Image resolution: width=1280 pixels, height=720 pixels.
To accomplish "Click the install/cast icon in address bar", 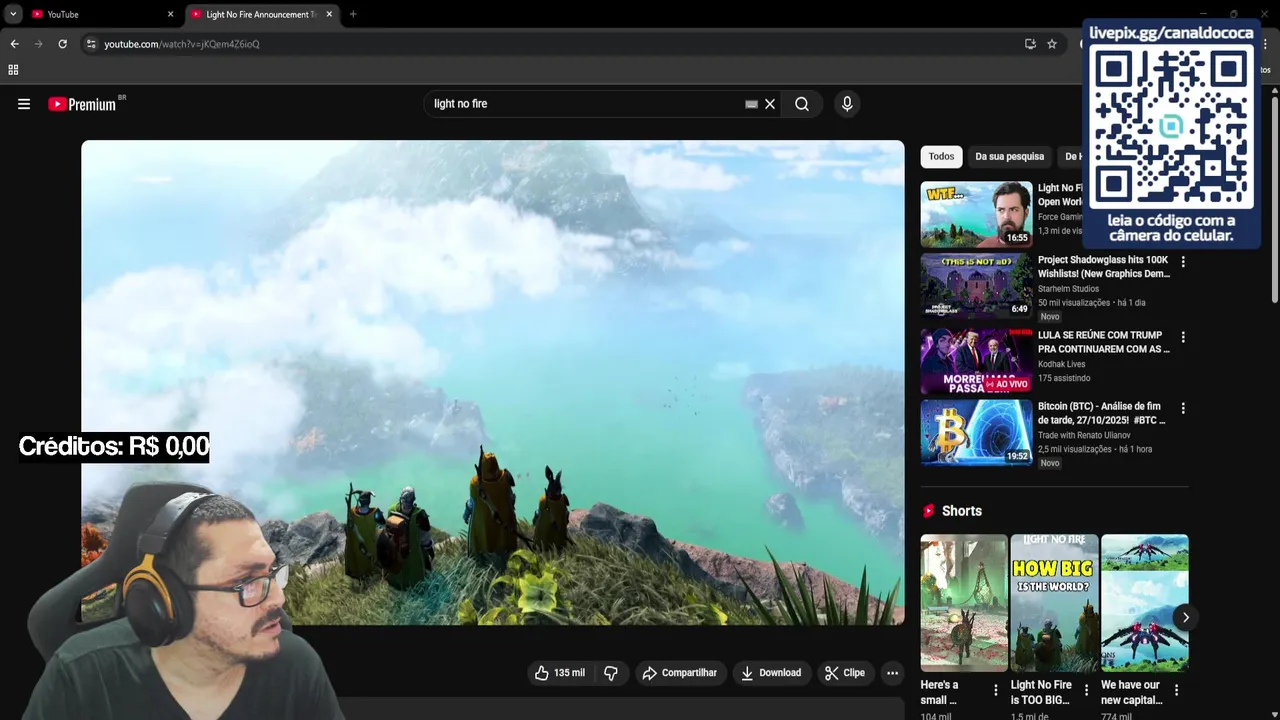I will click(1030, 44).
